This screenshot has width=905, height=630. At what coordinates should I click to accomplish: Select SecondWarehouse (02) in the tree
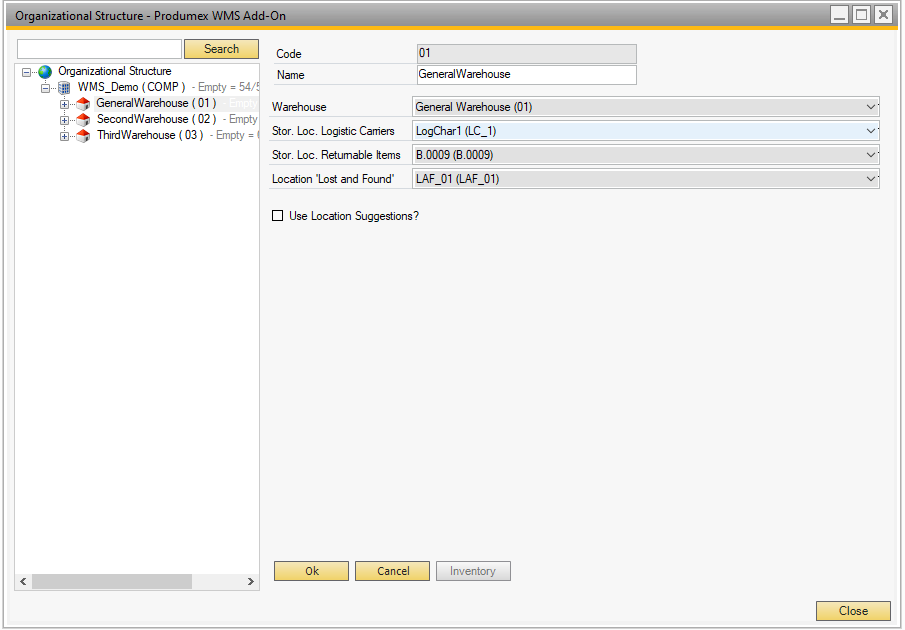[155, 120]
